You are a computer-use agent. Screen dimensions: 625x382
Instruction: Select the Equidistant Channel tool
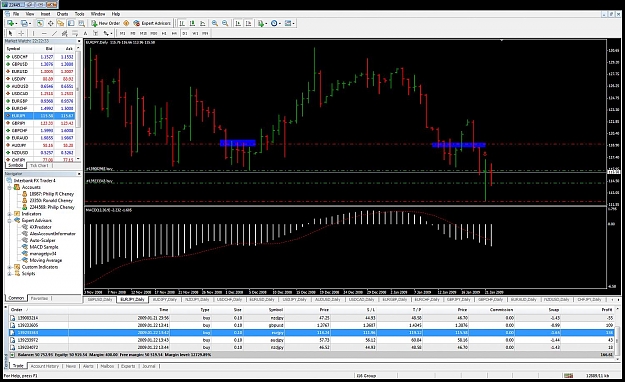64,33
